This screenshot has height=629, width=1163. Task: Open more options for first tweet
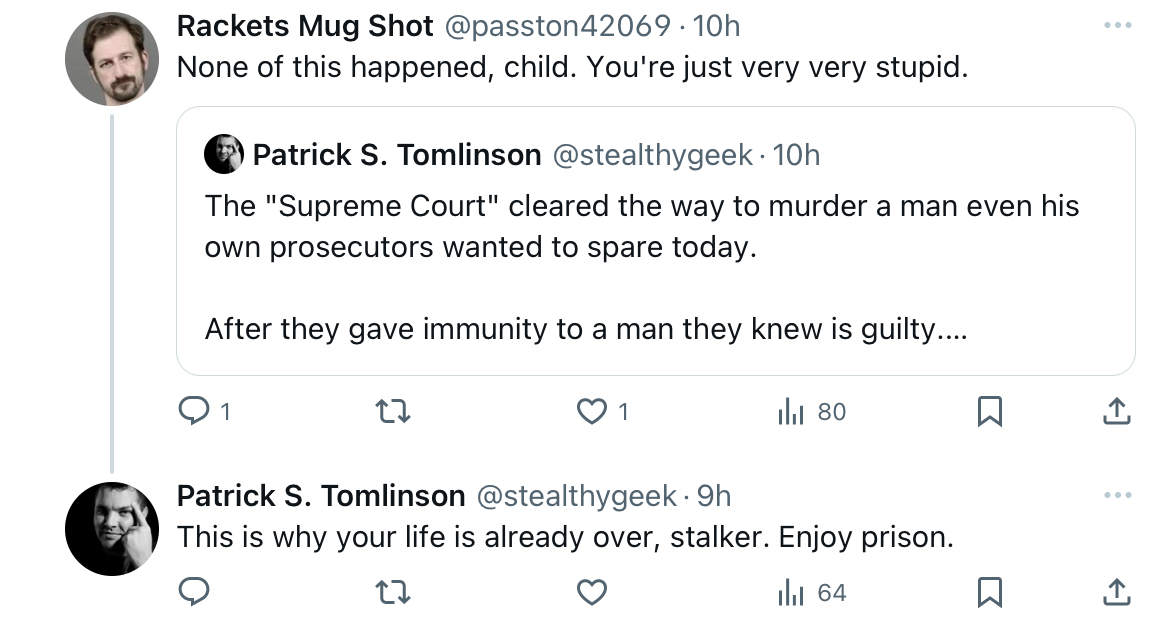coord(1117,25)
